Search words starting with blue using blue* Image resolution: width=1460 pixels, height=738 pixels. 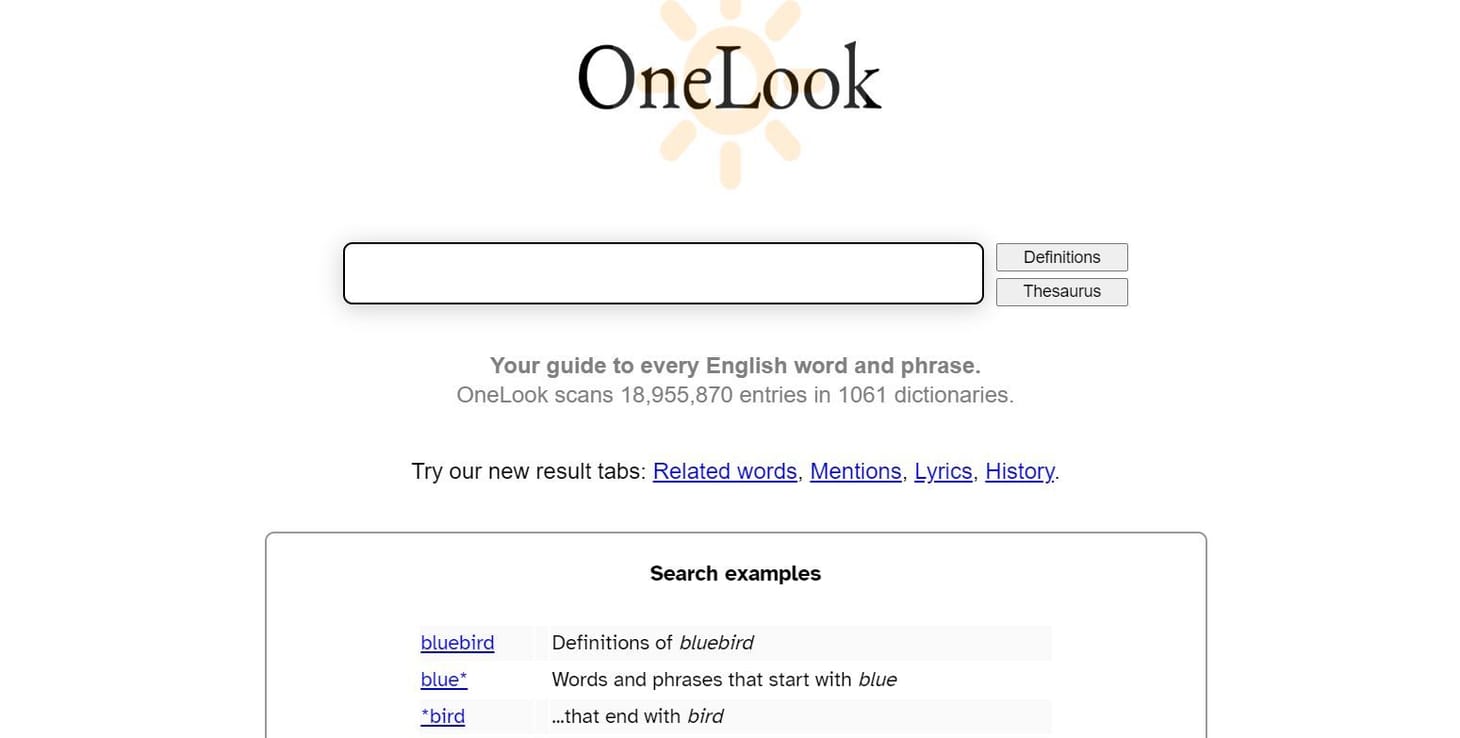pyautogui.click(x=443, y=679)
